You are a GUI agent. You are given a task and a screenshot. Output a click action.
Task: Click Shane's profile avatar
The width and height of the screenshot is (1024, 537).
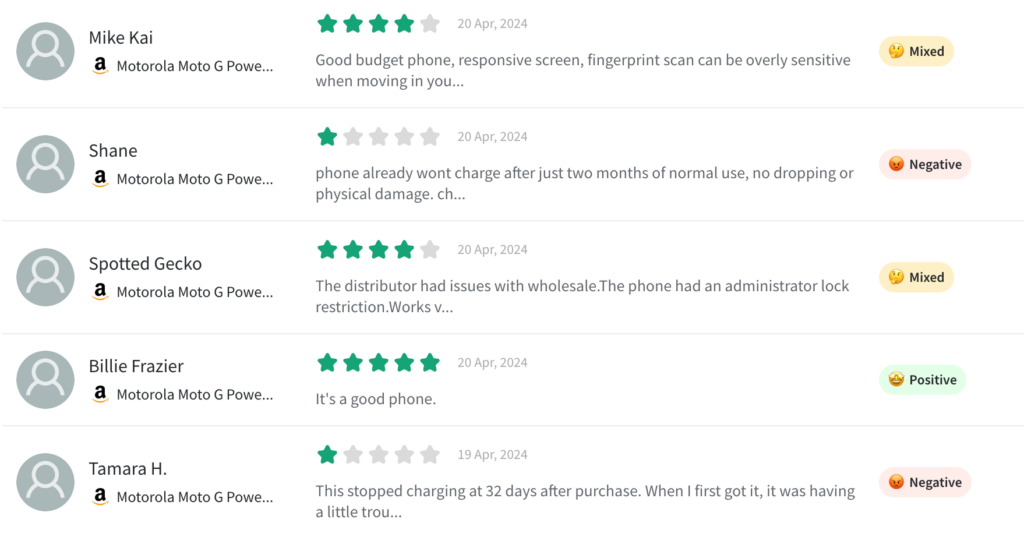pos(45,164)
